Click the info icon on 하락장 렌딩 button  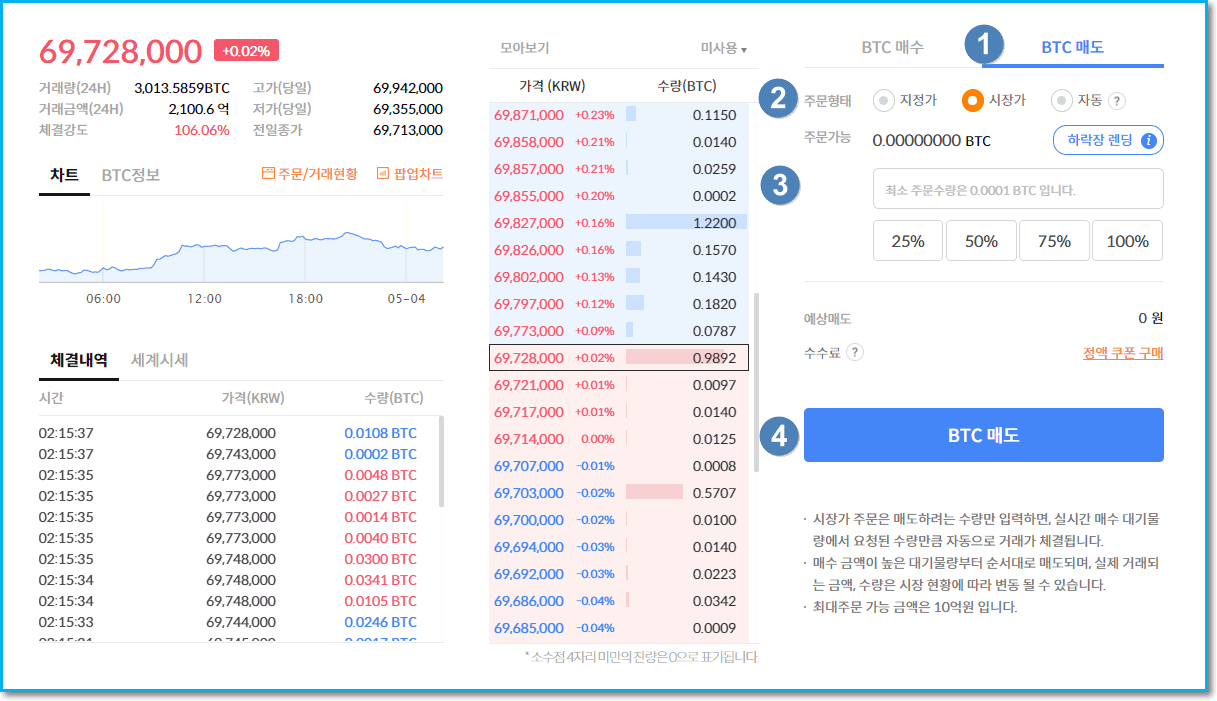click(x=1148, y=141)
